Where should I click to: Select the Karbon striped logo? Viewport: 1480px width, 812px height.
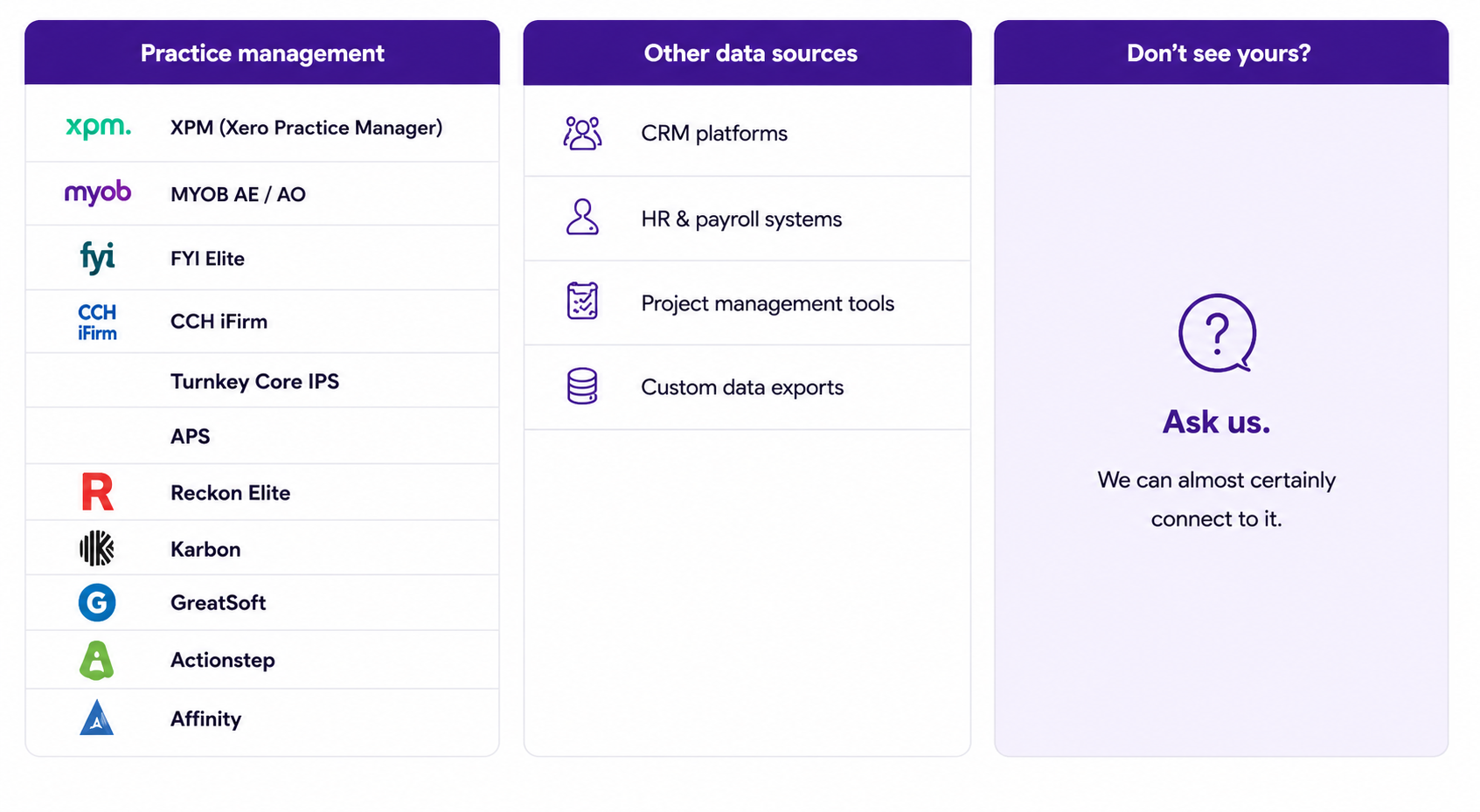pos(97,548)
